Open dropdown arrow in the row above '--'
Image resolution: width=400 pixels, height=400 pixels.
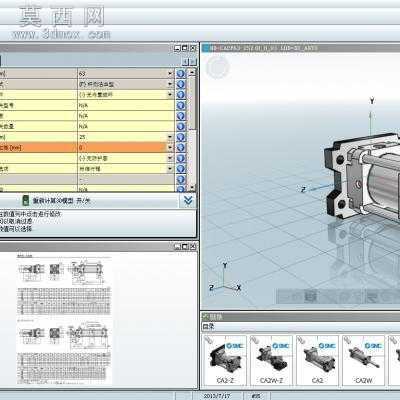pyautogui.click(x=170, y=169)
